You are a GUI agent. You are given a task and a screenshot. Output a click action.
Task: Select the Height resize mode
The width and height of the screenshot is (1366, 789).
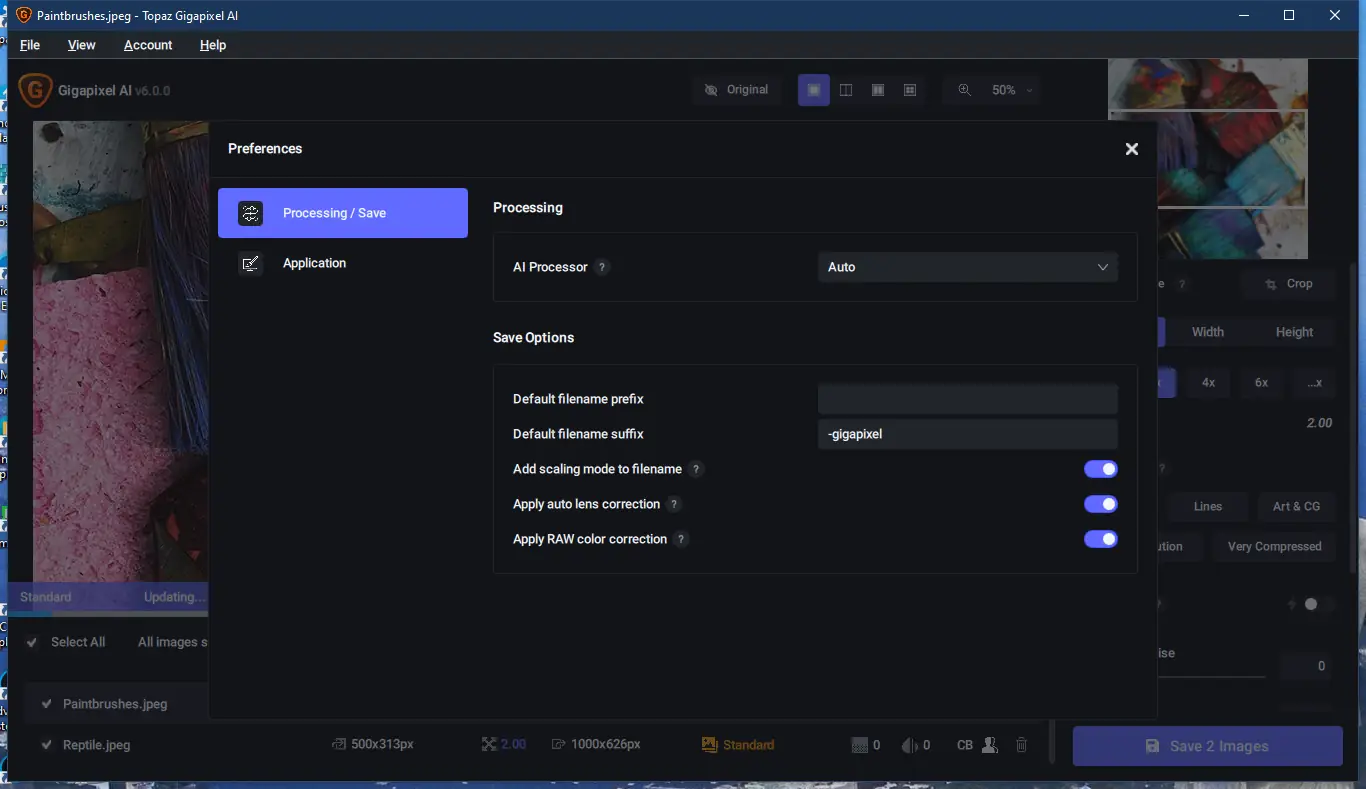[1294, 332]
